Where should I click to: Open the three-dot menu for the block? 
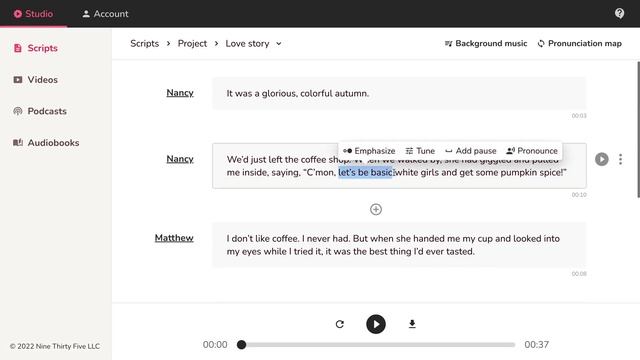point(620,159)
